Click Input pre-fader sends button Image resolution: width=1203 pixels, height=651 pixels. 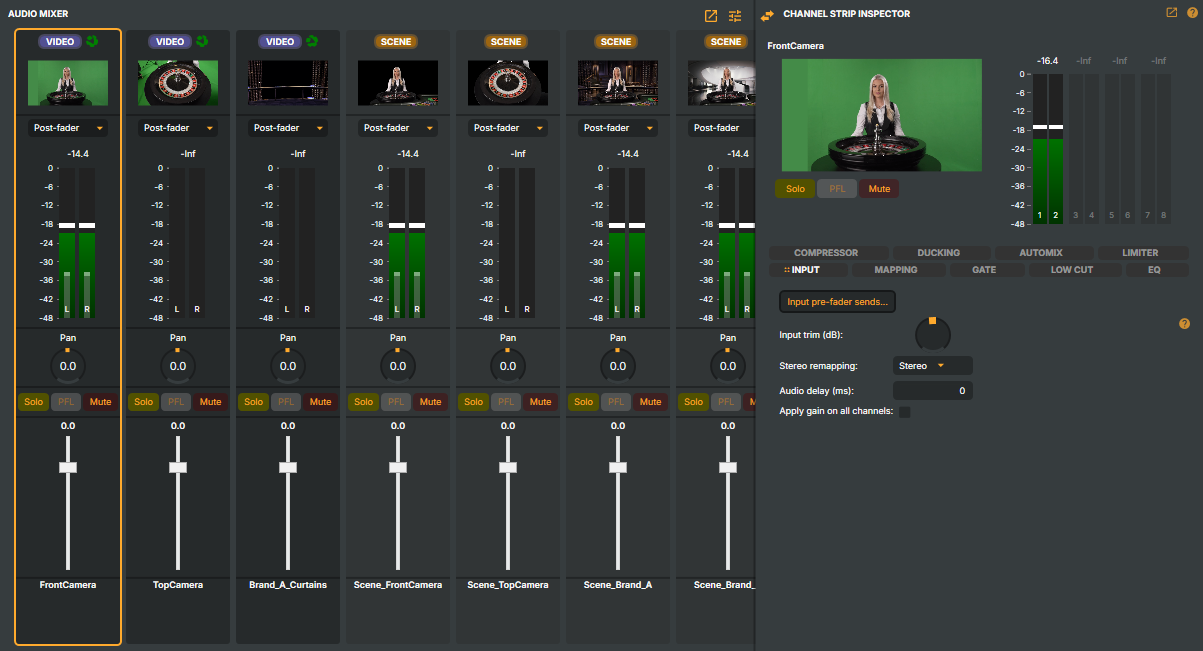837,301
